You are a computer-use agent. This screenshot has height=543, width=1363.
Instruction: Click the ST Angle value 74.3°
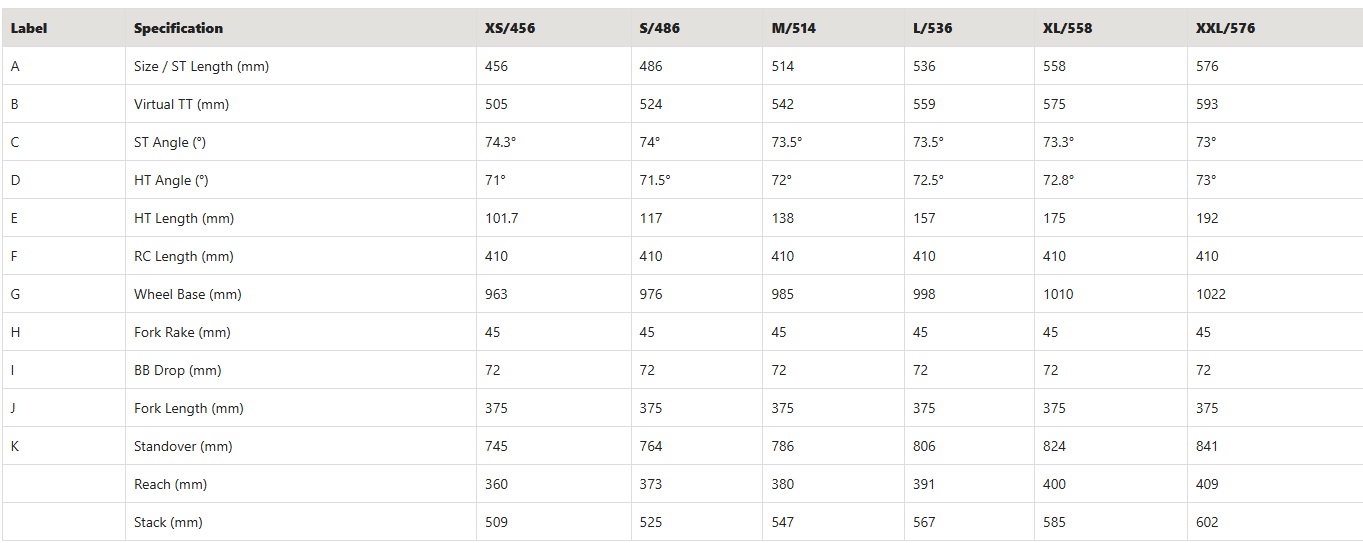click(x=501, y=142)
